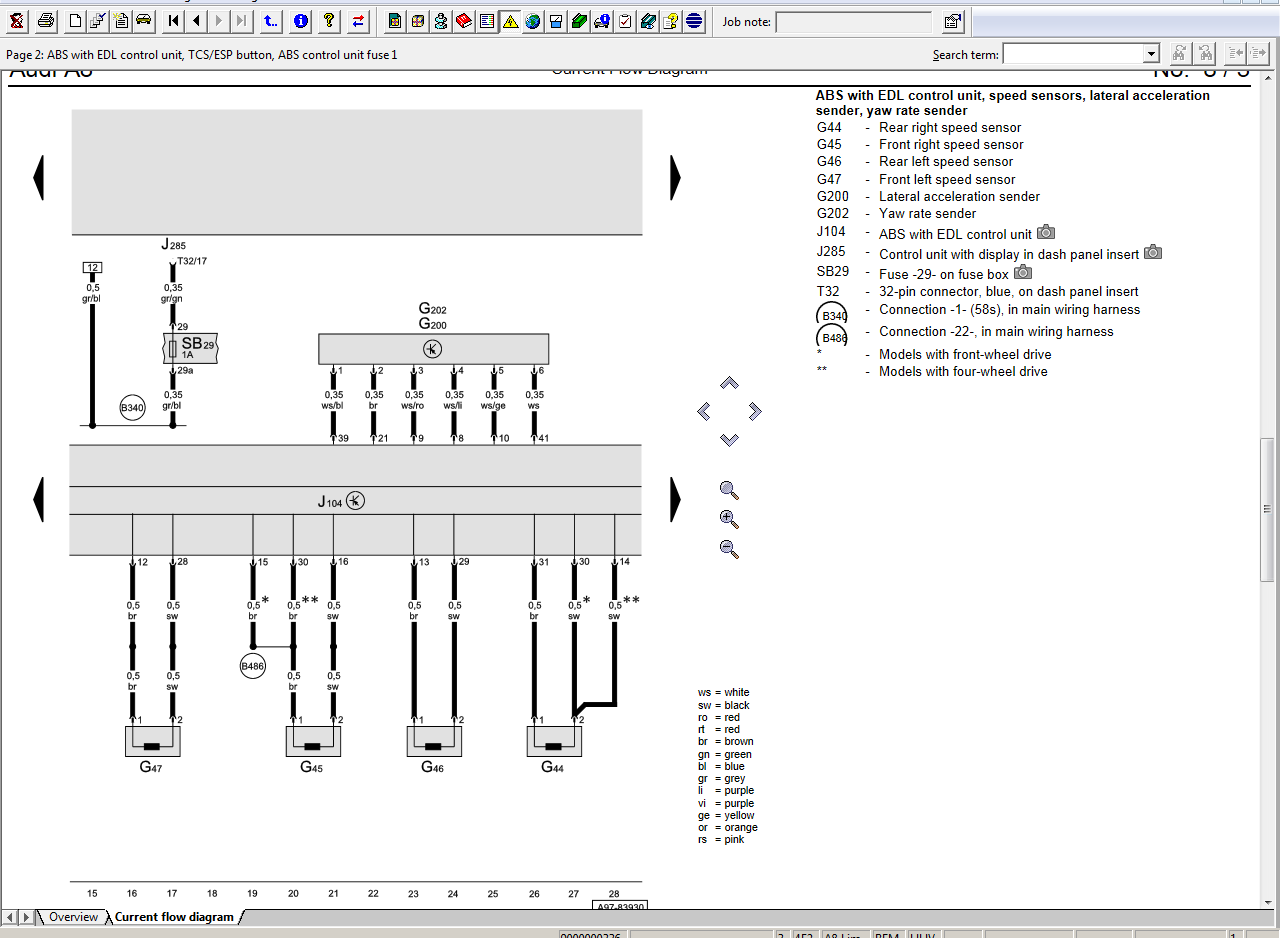This screenshot has width=1280, height=938.
Task: Click the 'ws = white' colour code text
Action: [723, 692]
